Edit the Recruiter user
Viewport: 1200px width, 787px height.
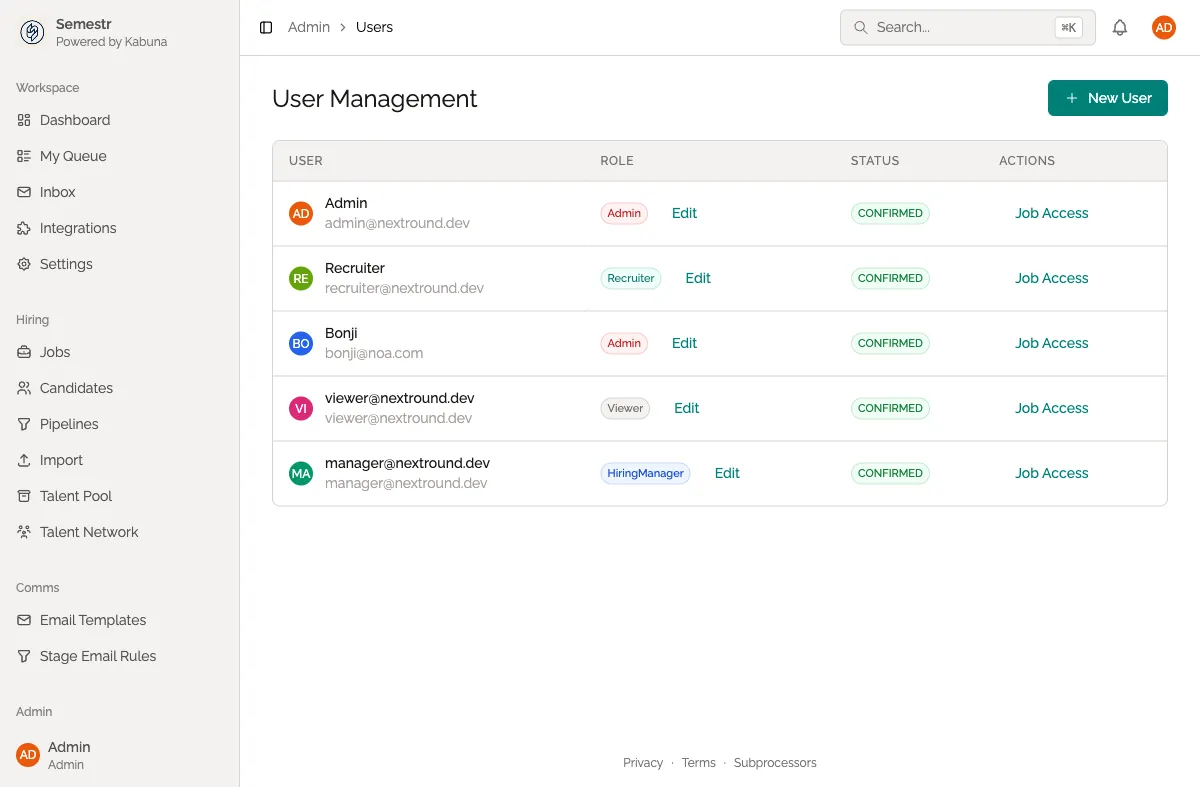point(697,278)
